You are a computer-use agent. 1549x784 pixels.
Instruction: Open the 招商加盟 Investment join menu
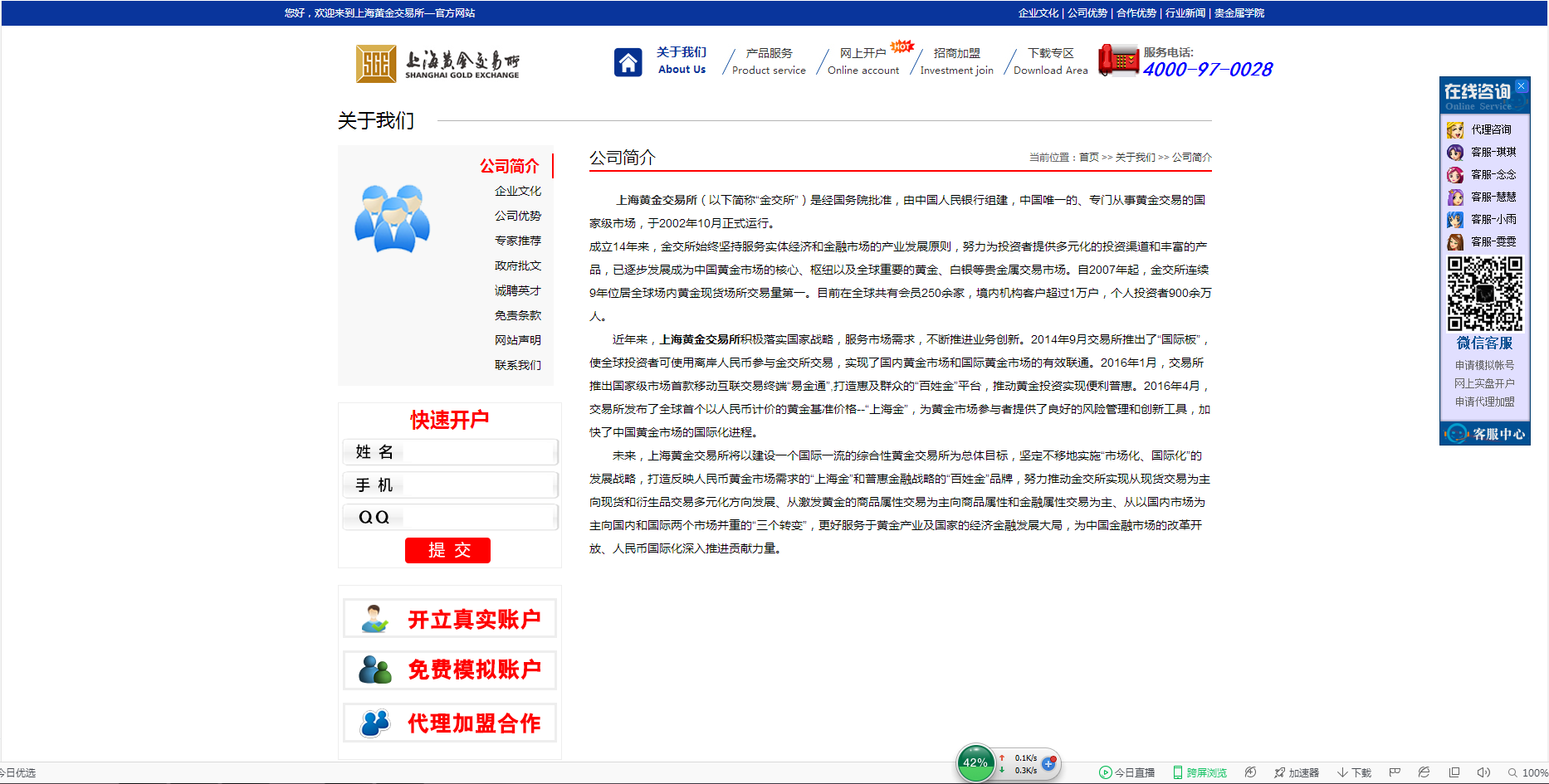tap(956, 61)
